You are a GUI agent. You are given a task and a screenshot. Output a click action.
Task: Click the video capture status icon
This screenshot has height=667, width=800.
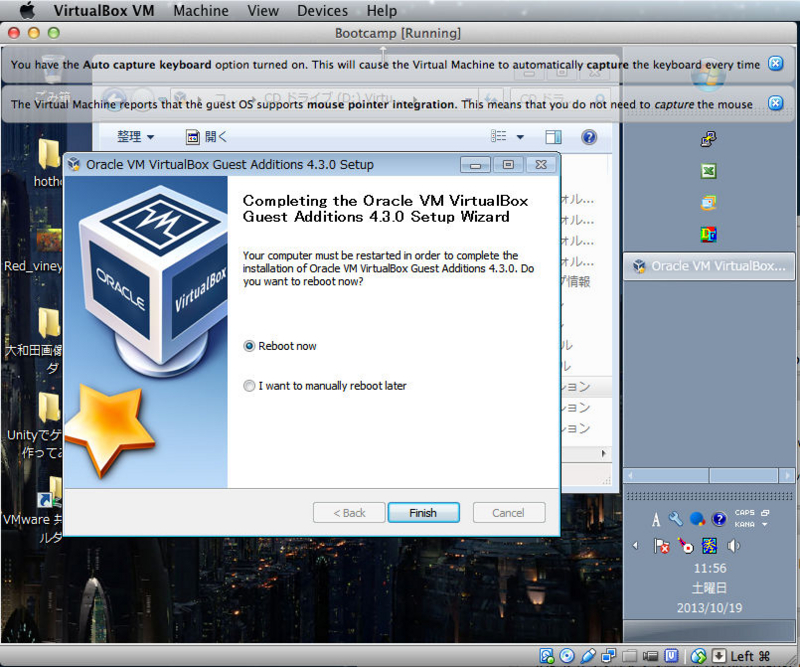coord(650,656)
